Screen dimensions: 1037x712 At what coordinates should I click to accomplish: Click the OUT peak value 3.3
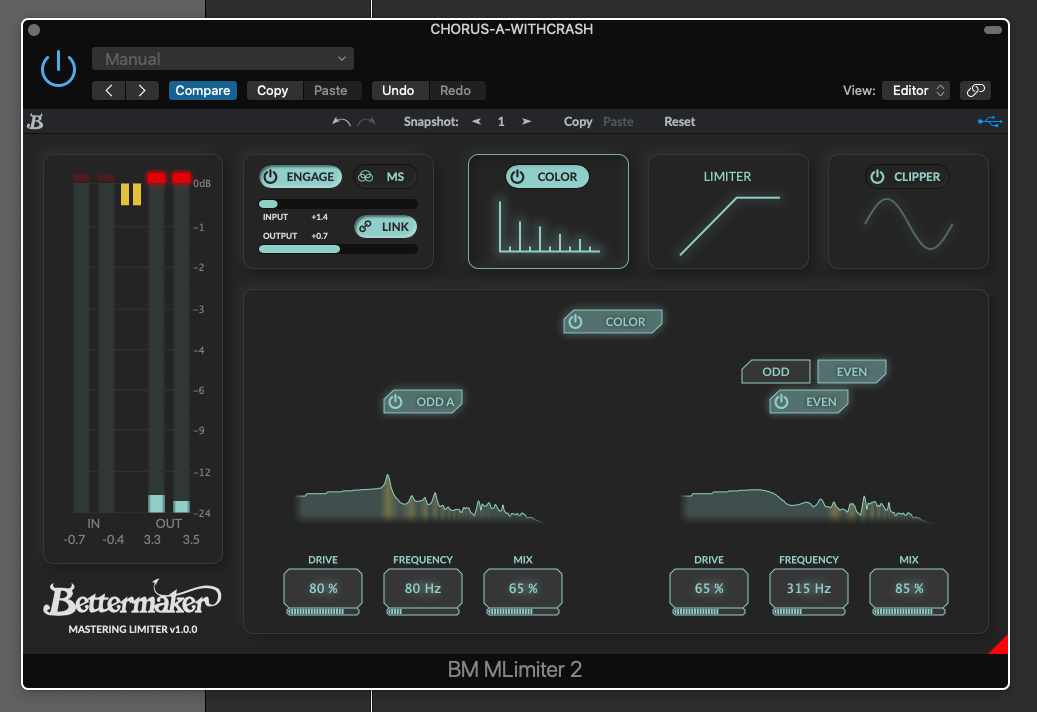coord(152,539)
